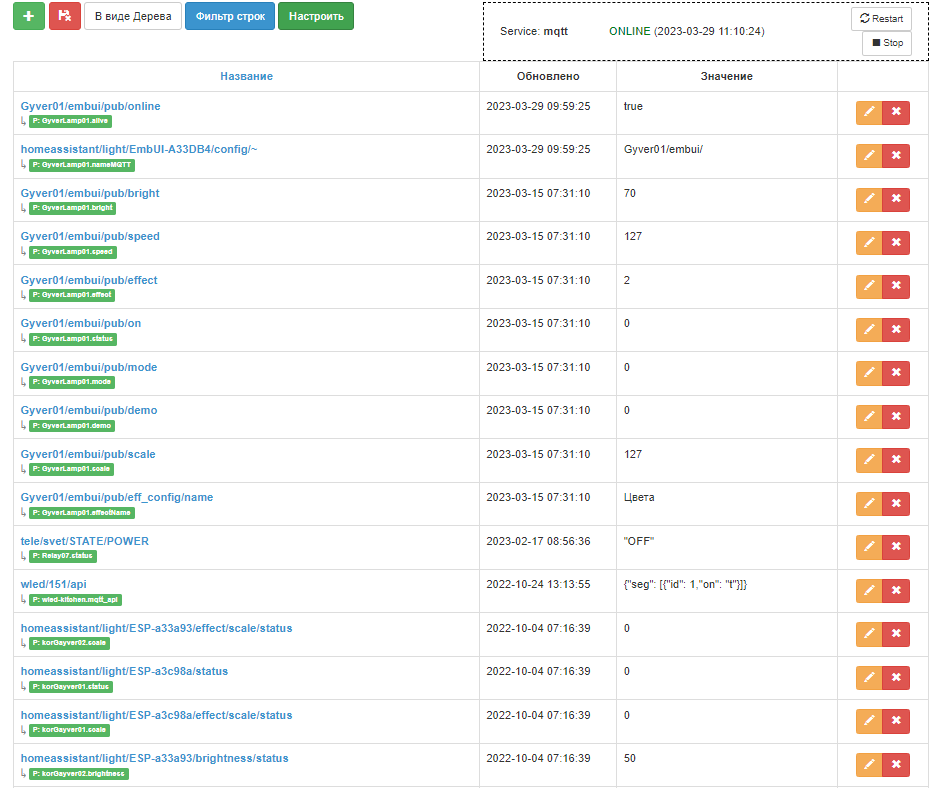The height and width of the screenshot is (788, 932).
Task: Open the Gyver01/embui/pub/on topic link
Action: [x=81, y=323]
